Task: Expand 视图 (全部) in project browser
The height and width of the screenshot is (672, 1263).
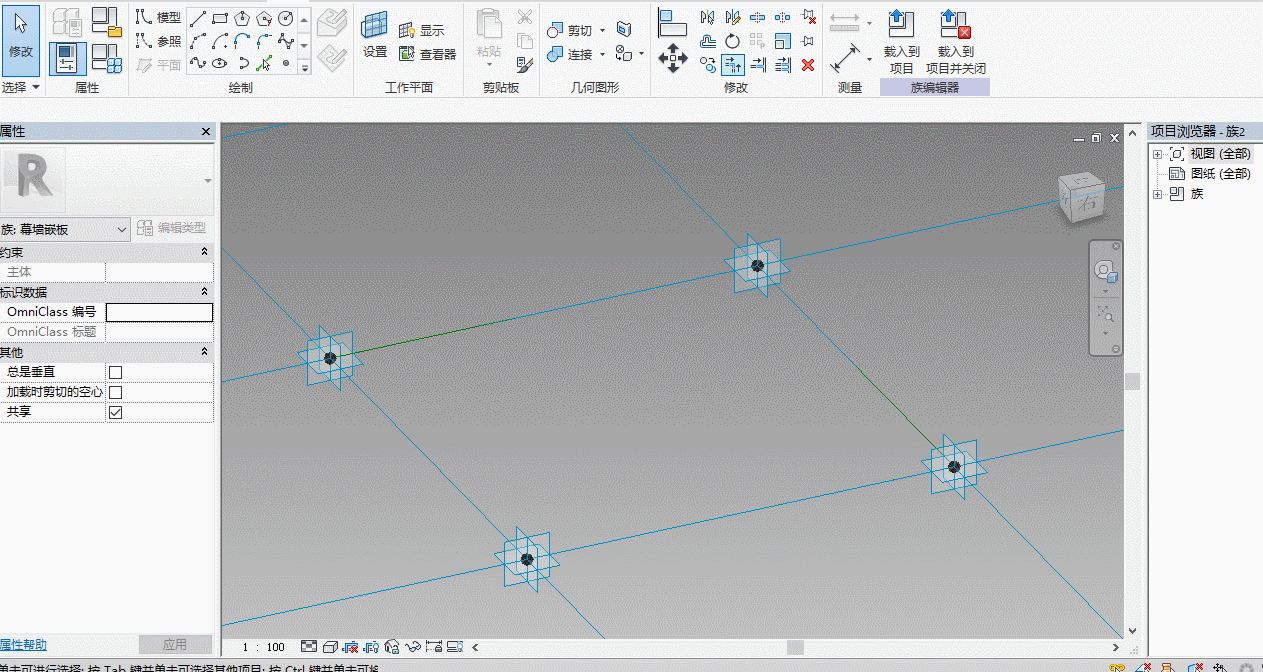Action: (x=1158, y=154)
